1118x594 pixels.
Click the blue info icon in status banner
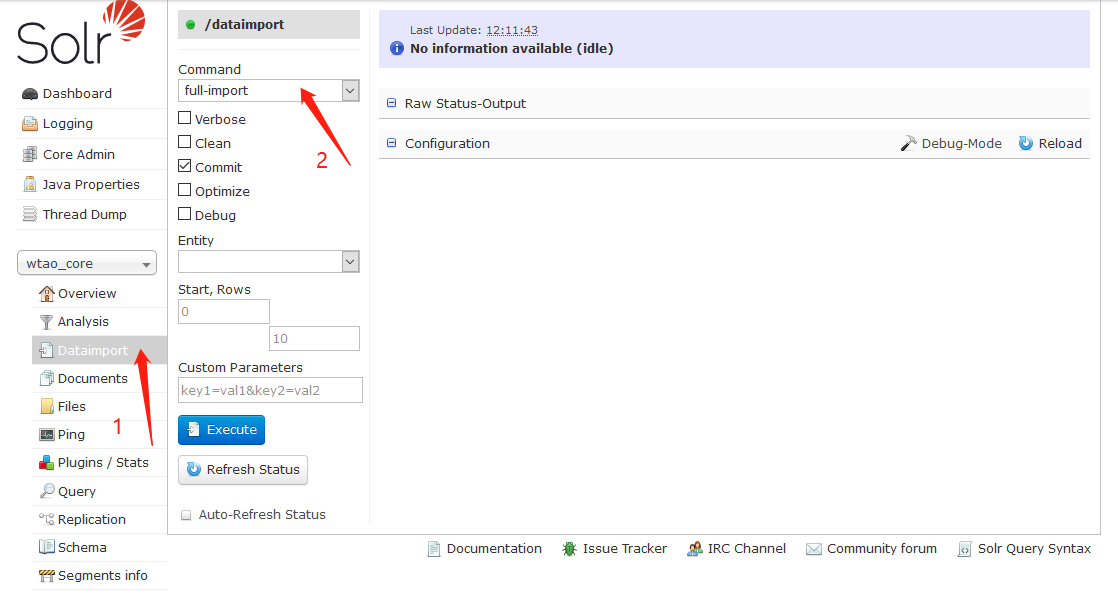(396, 48)
